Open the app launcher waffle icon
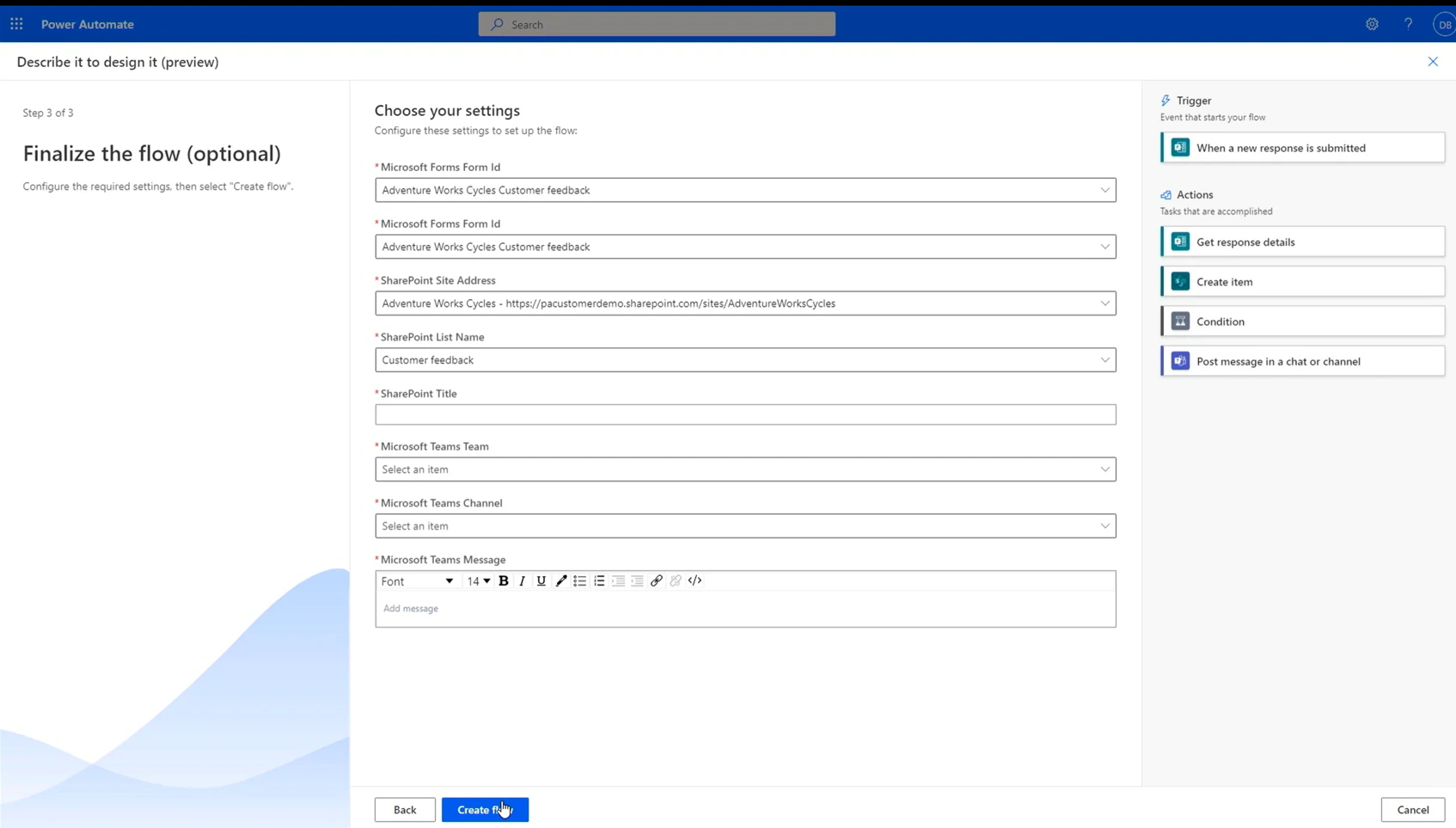 click(x=16, y=24)
